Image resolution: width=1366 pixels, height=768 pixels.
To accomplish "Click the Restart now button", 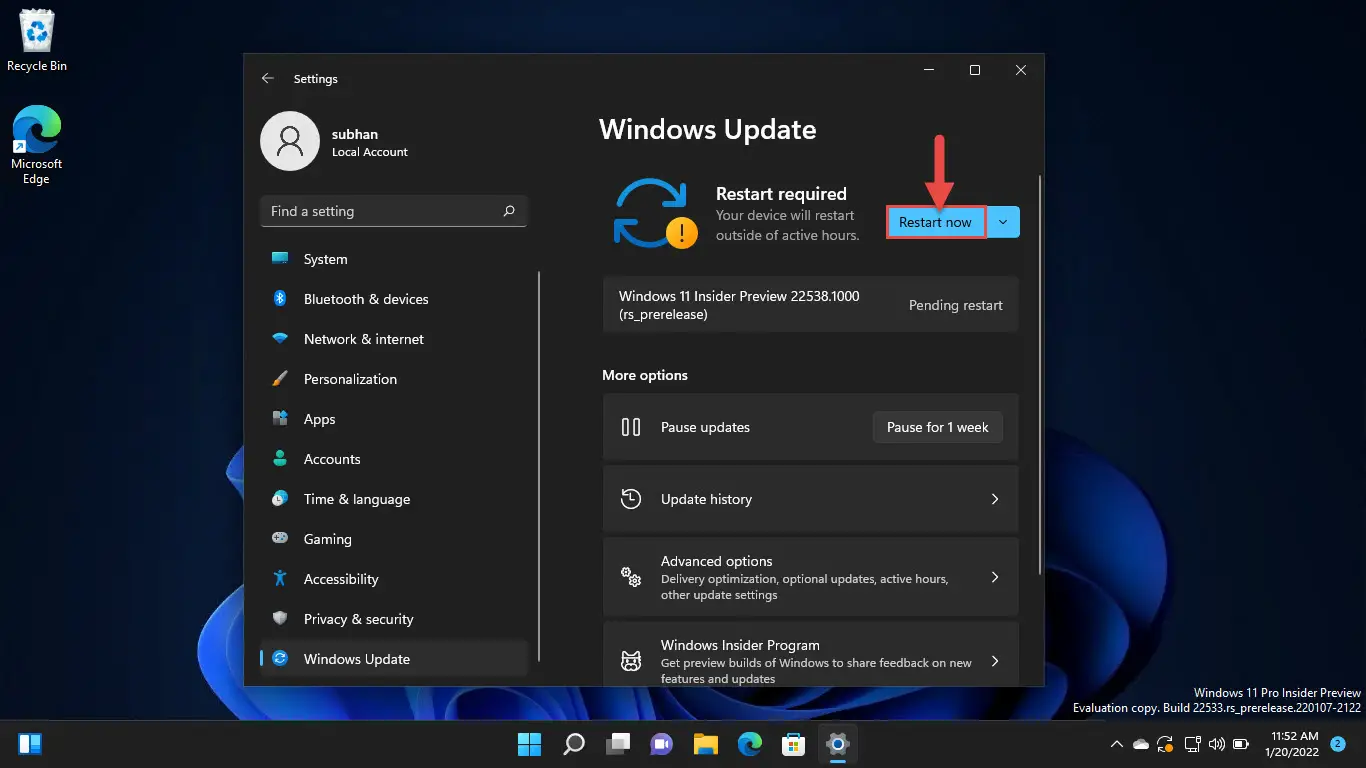I will [x=936, y=222].
